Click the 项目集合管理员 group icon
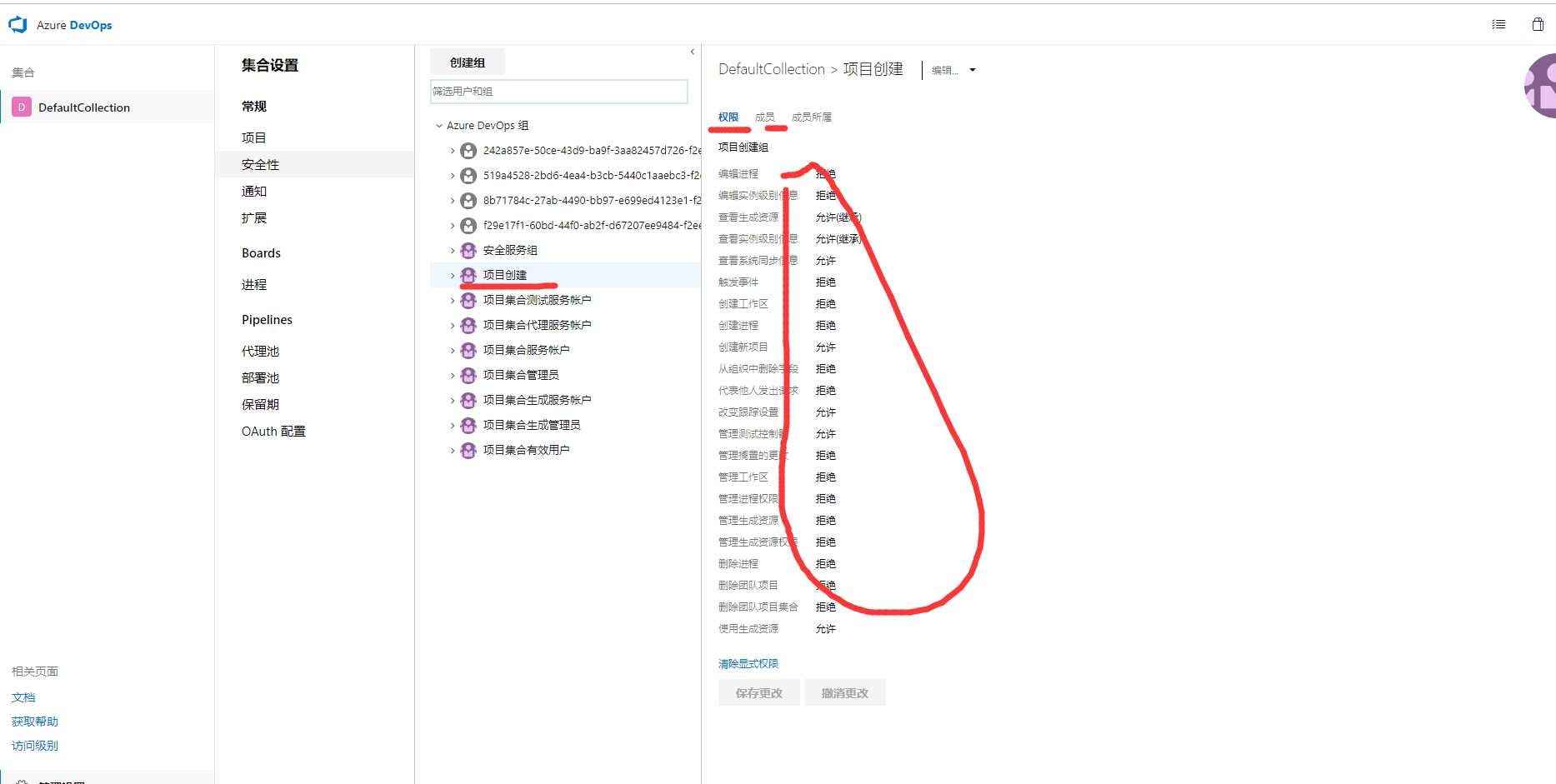1556x784 pixels. tap(468, 376)
